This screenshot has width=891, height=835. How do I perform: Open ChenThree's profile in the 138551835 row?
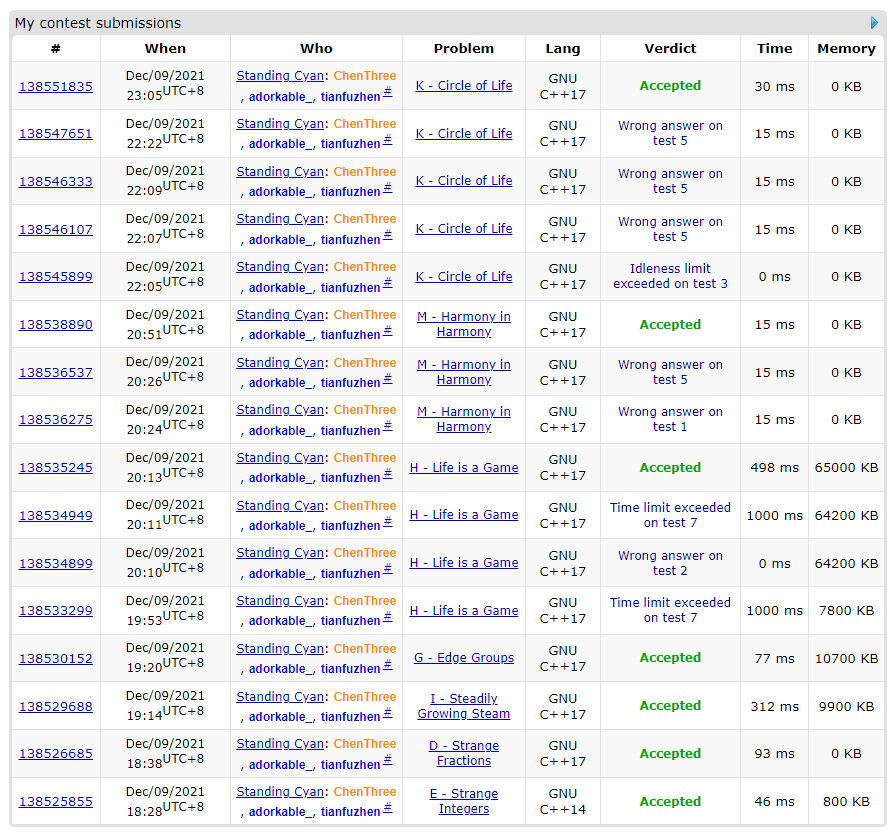(364, 76)
